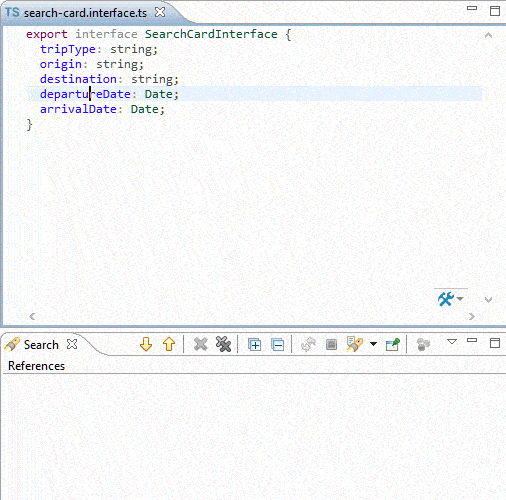Image resolution: width=506 pixels, height=500 pixels.
Task: Open Search view menu triangle
Action: [x=452, y=341]
